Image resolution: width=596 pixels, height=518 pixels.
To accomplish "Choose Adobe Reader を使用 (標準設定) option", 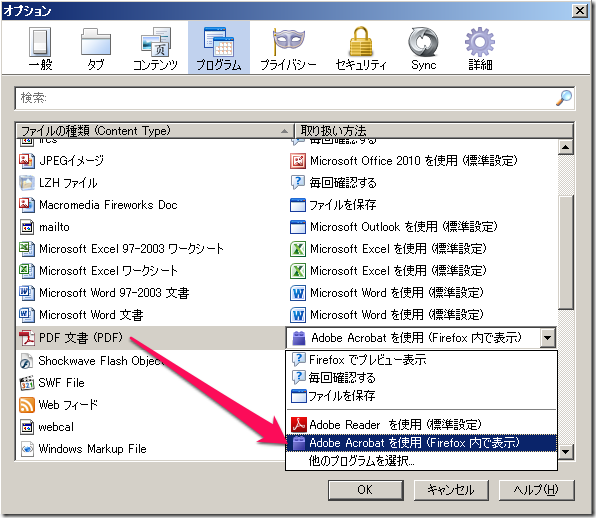I will (x=421, y=424).
